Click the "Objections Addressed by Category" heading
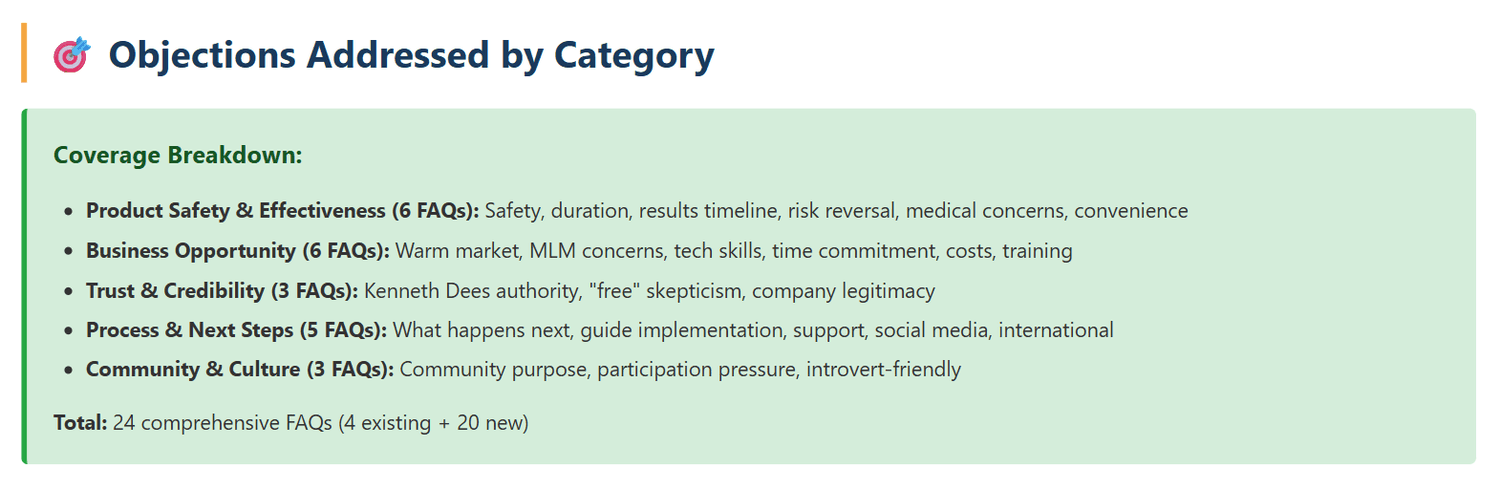1500x486 pixels. (x=411, y=55)
